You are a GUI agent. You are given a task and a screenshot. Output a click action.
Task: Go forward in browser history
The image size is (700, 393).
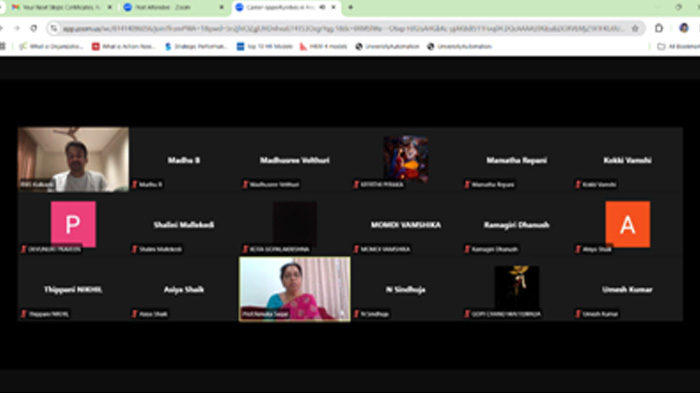click(17, 28)
